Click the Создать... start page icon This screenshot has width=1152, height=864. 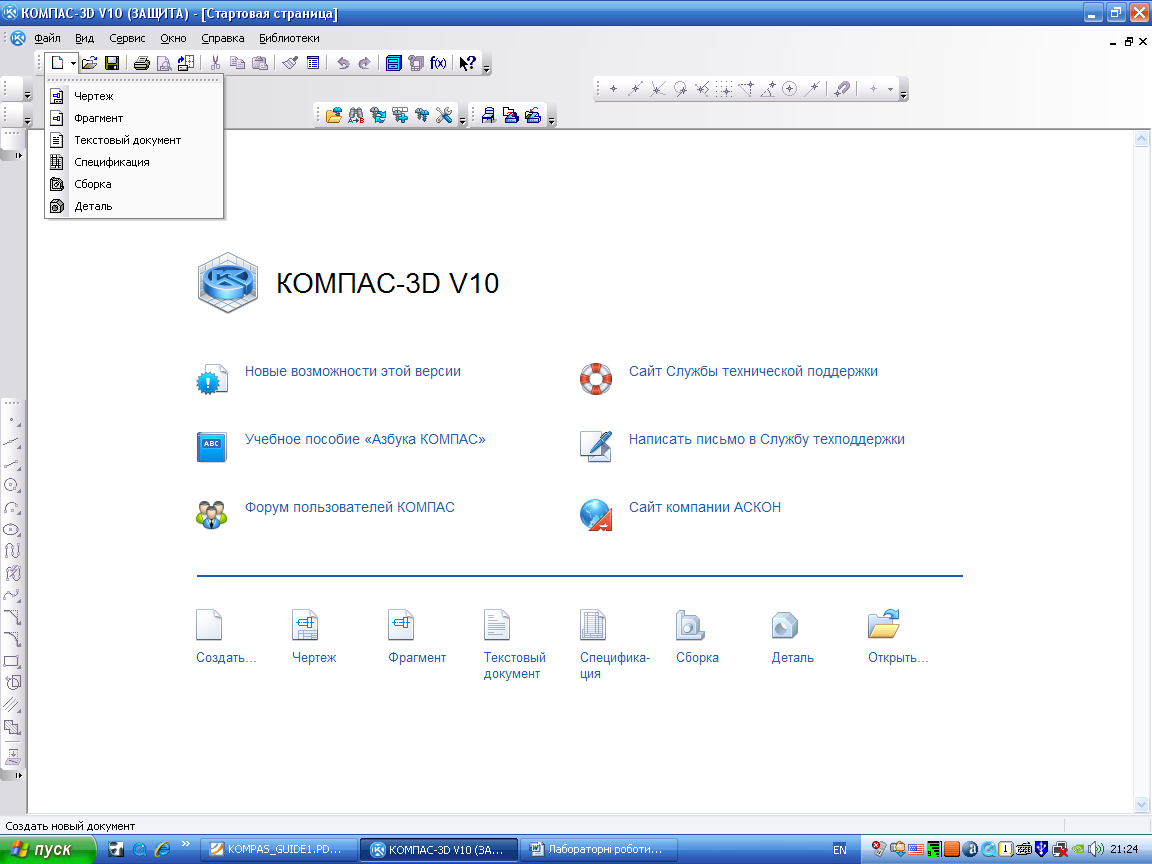(209, 624)
